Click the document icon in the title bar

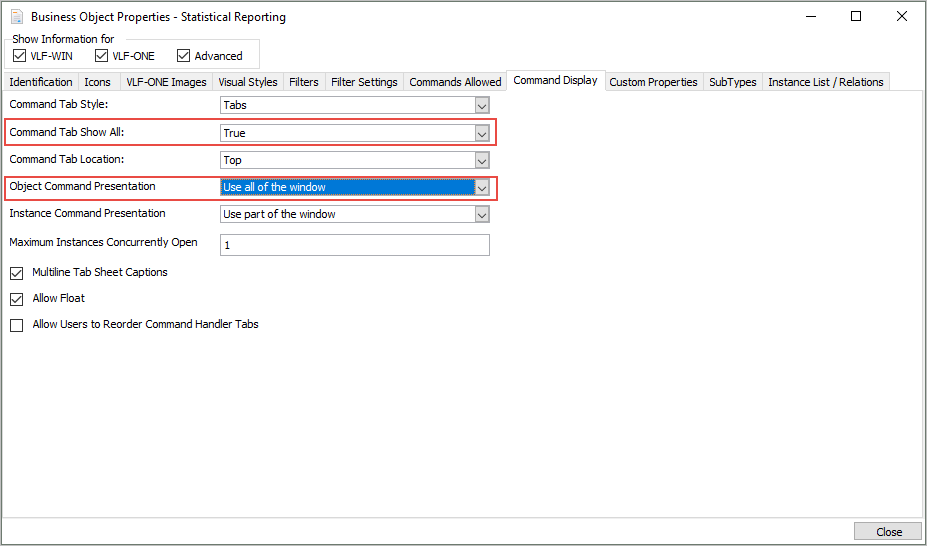(x=16, y=17)
